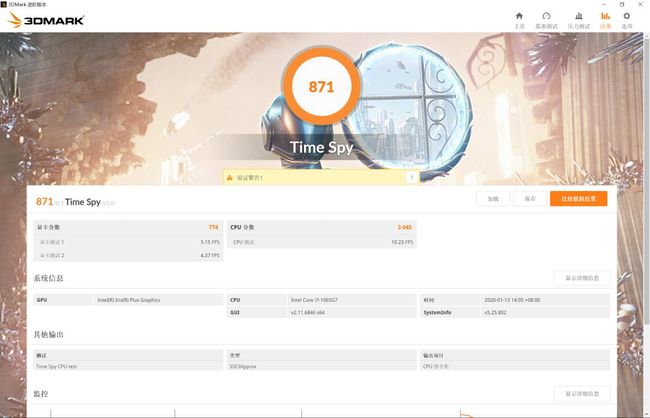The width and height of the screenshot is (650, 418).
Task: Click the 其他输出 section heading
Action: coord(49,334)
